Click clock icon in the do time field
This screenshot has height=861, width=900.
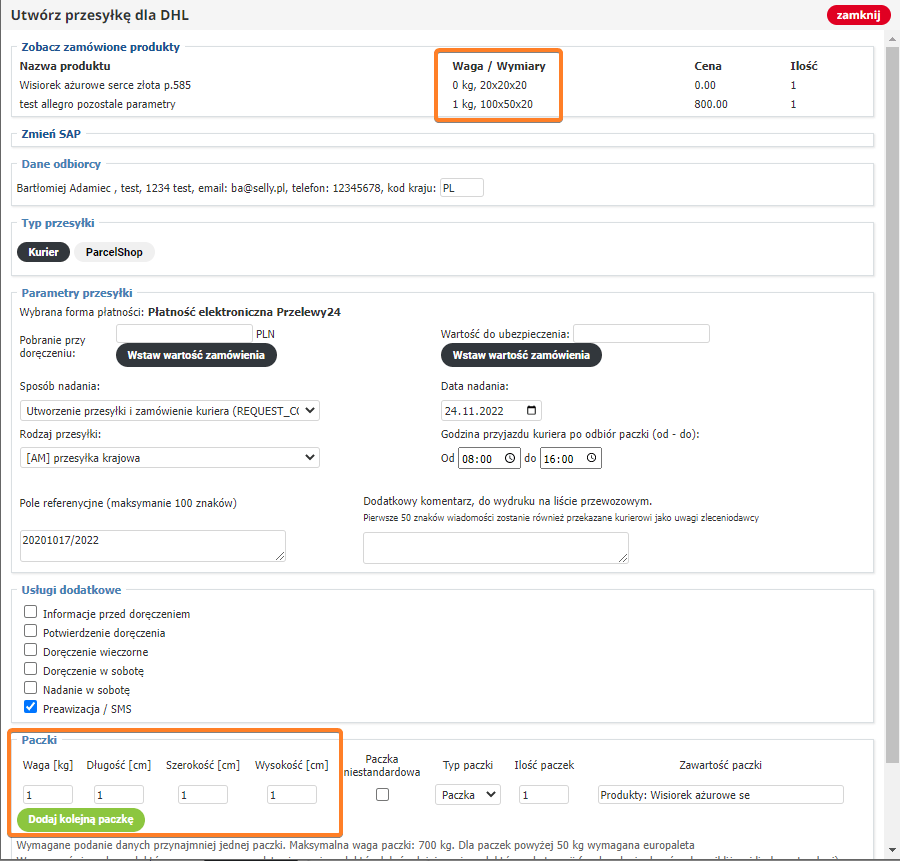click(x=591, y=458)
